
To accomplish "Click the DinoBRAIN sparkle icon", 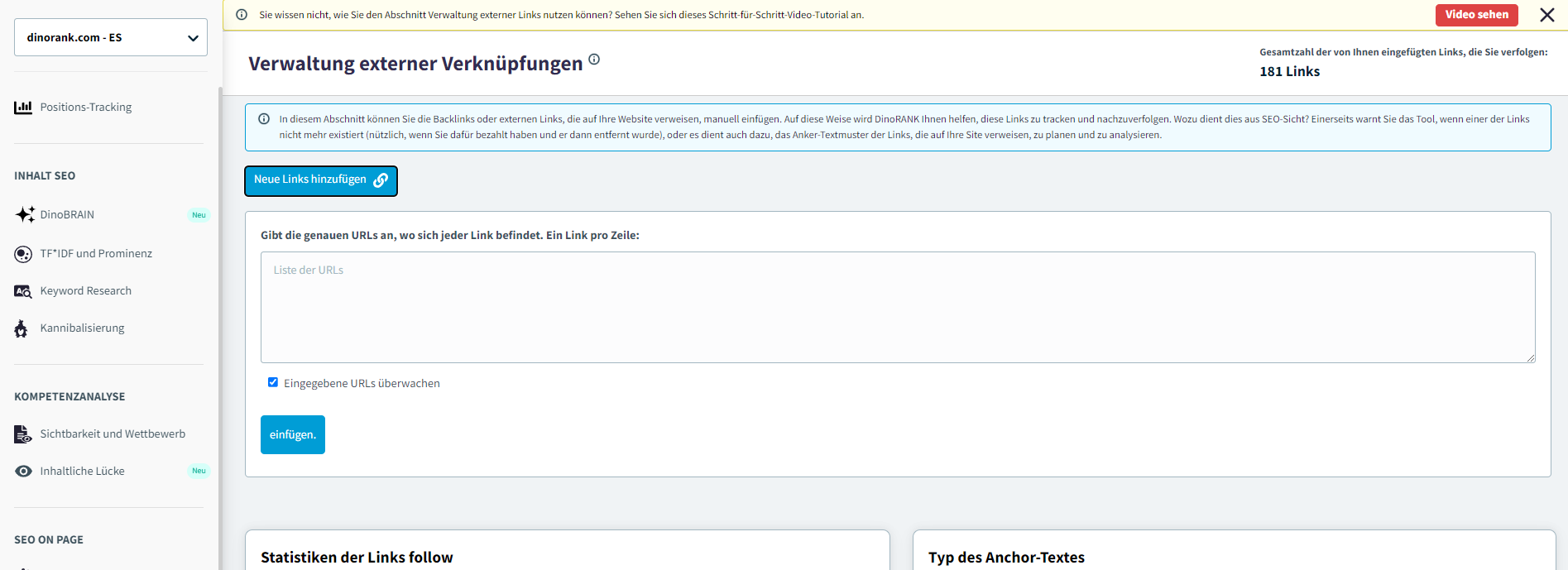I will (x=25, y=214).
